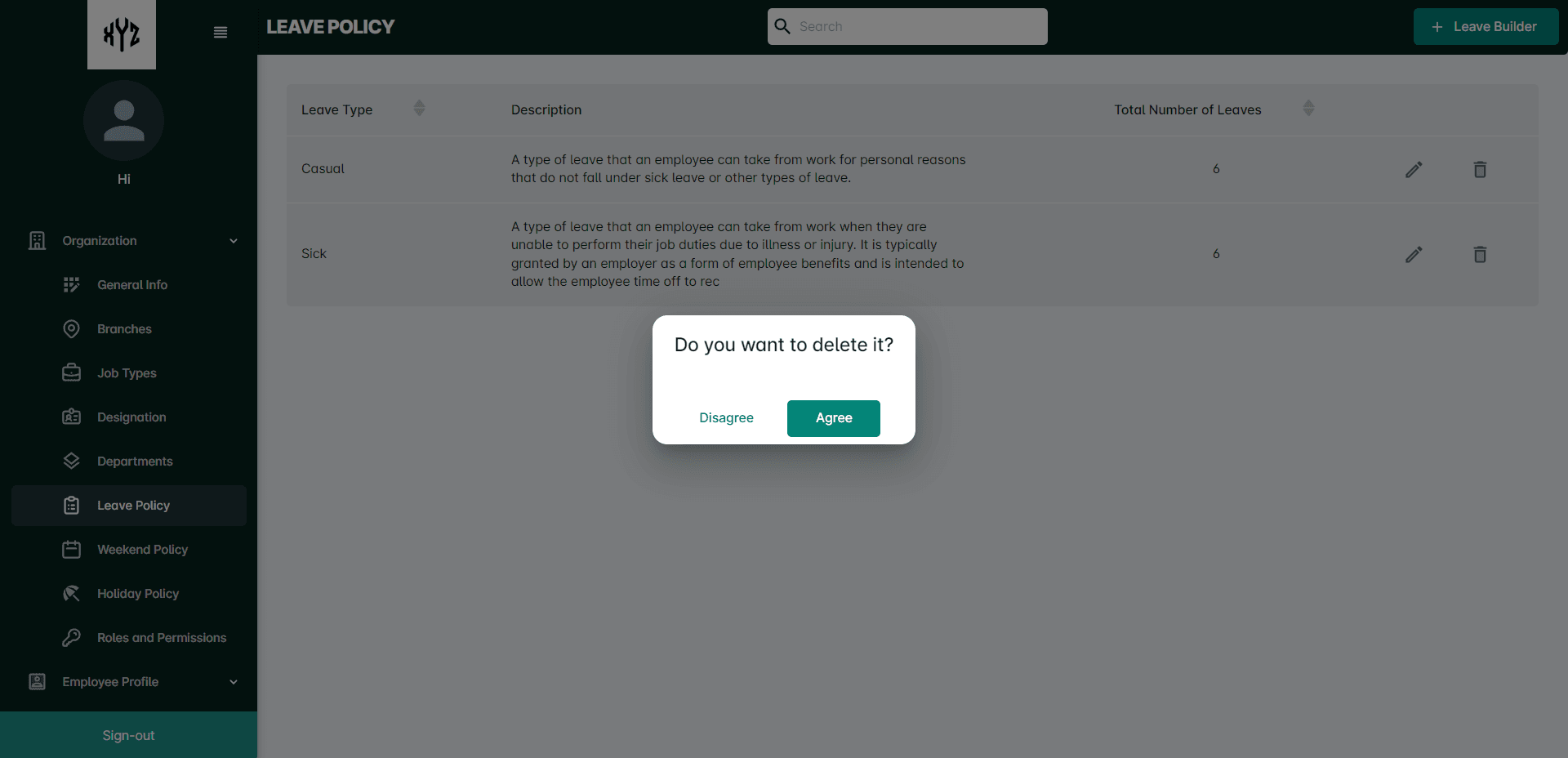Click the trash icon for Sick leave
This screenshot has height=758, width=1568.
[1480, 255]
